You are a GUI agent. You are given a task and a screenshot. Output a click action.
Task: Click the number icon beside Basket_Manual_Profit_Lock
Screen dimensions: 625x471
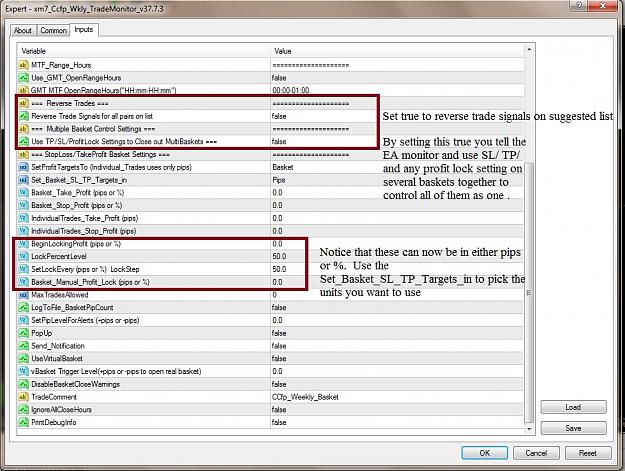pyautogui.click(x=24, y=282)
